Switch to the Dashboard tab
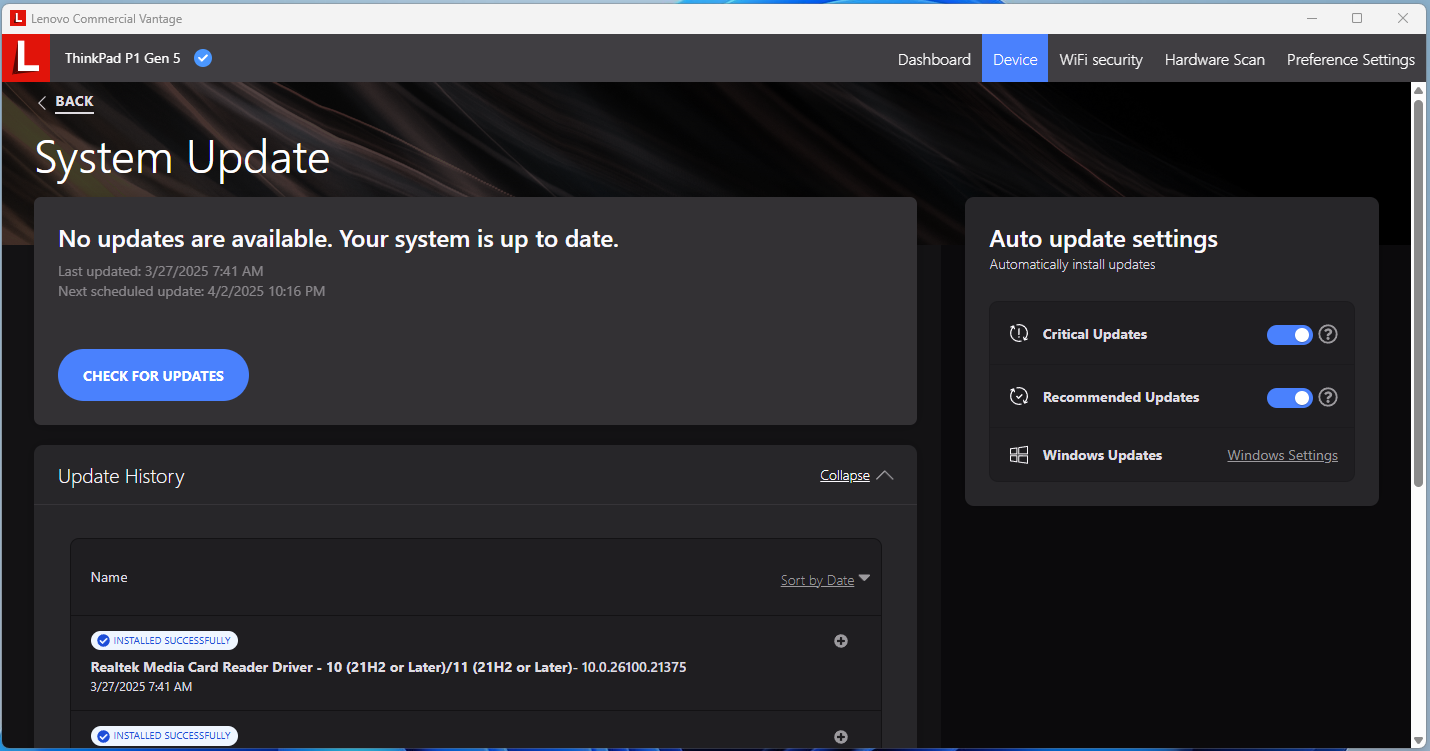The height and width of the screenshot is (751, 1430). 934,59
